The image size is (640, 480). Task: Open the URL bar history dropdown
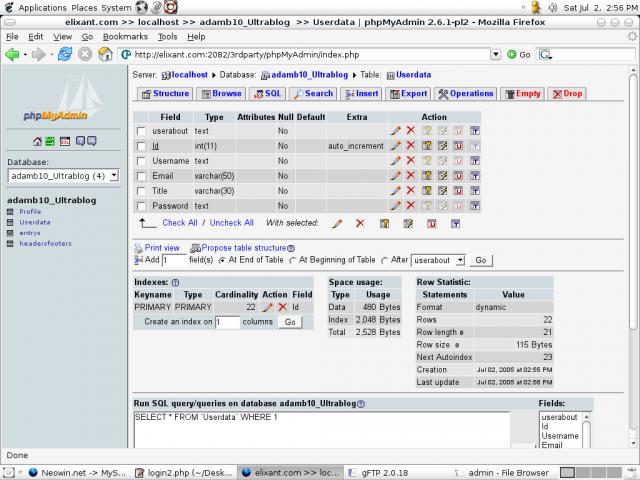[496, 54]
